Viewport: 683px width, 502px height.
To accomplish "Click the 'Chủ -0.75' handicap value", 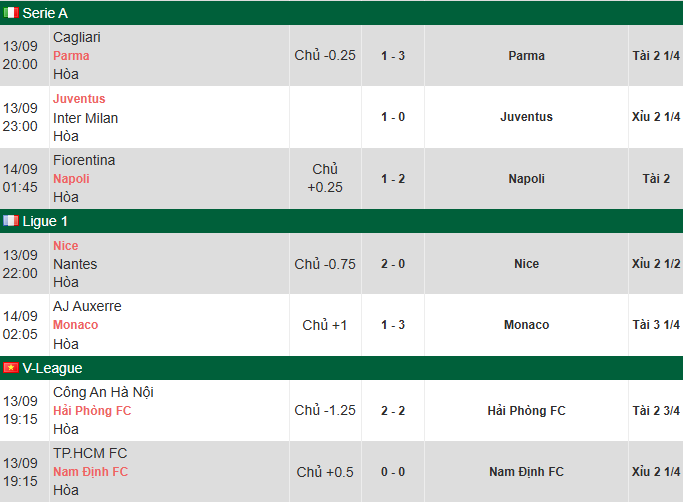I will (325, 264).
